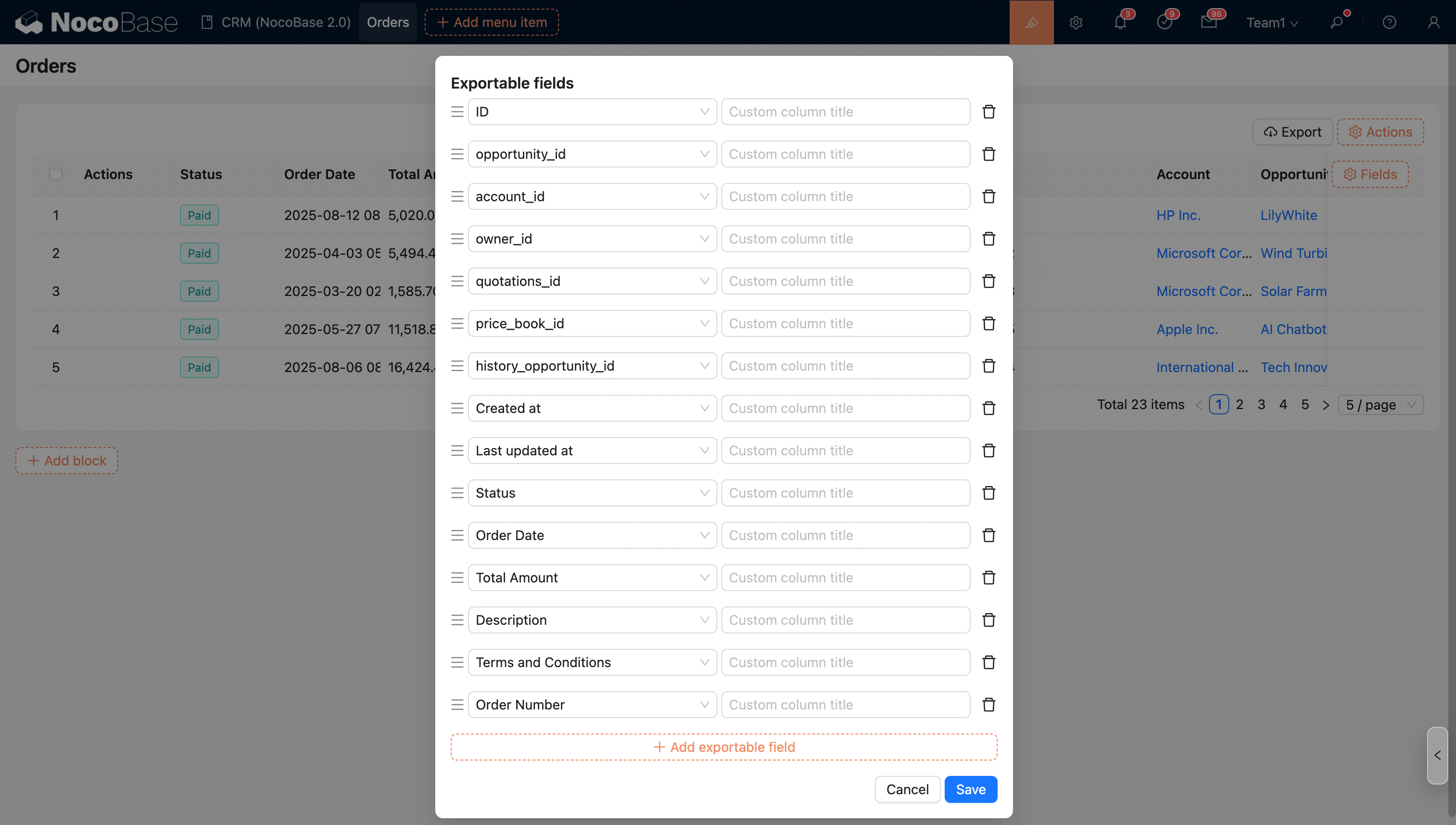The height and width of the screenshot is (825, 1456).
Task: Open the 5 / page size selector
Action: coord(1380,405)
